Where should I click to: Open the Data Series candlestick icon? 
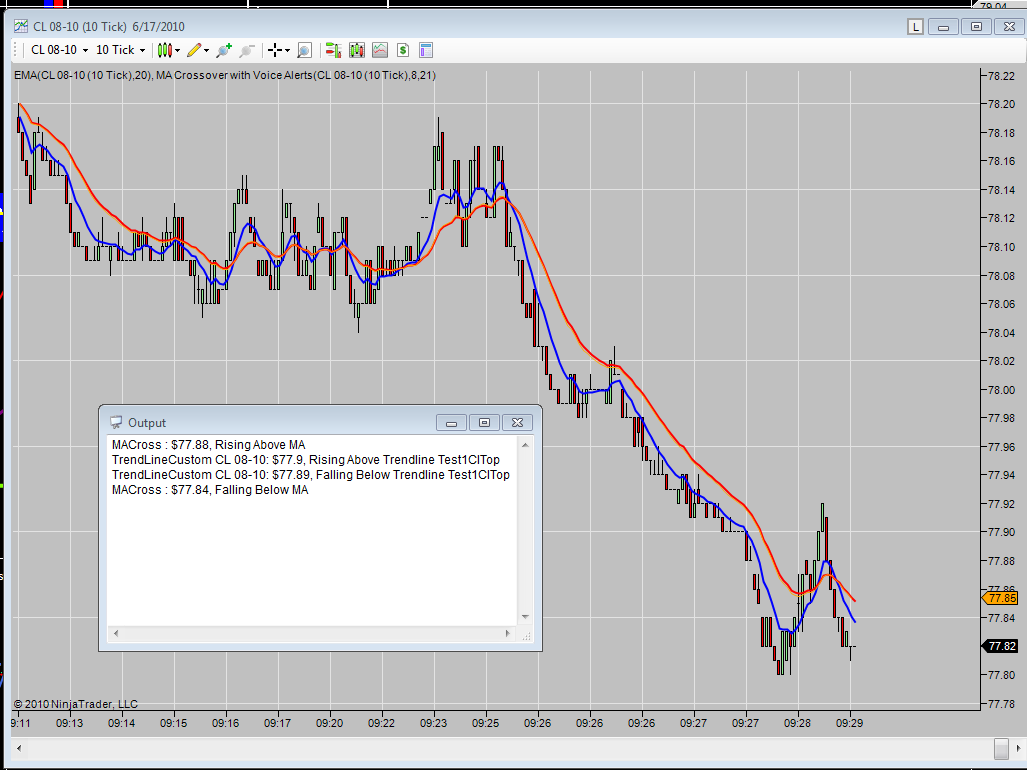[x=357, y=50]
